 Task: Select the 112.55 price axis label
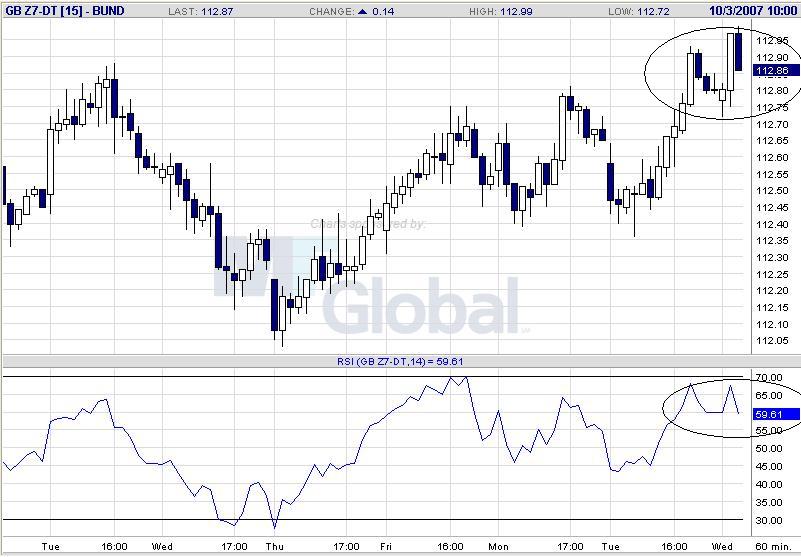click(x=772, y=174)
